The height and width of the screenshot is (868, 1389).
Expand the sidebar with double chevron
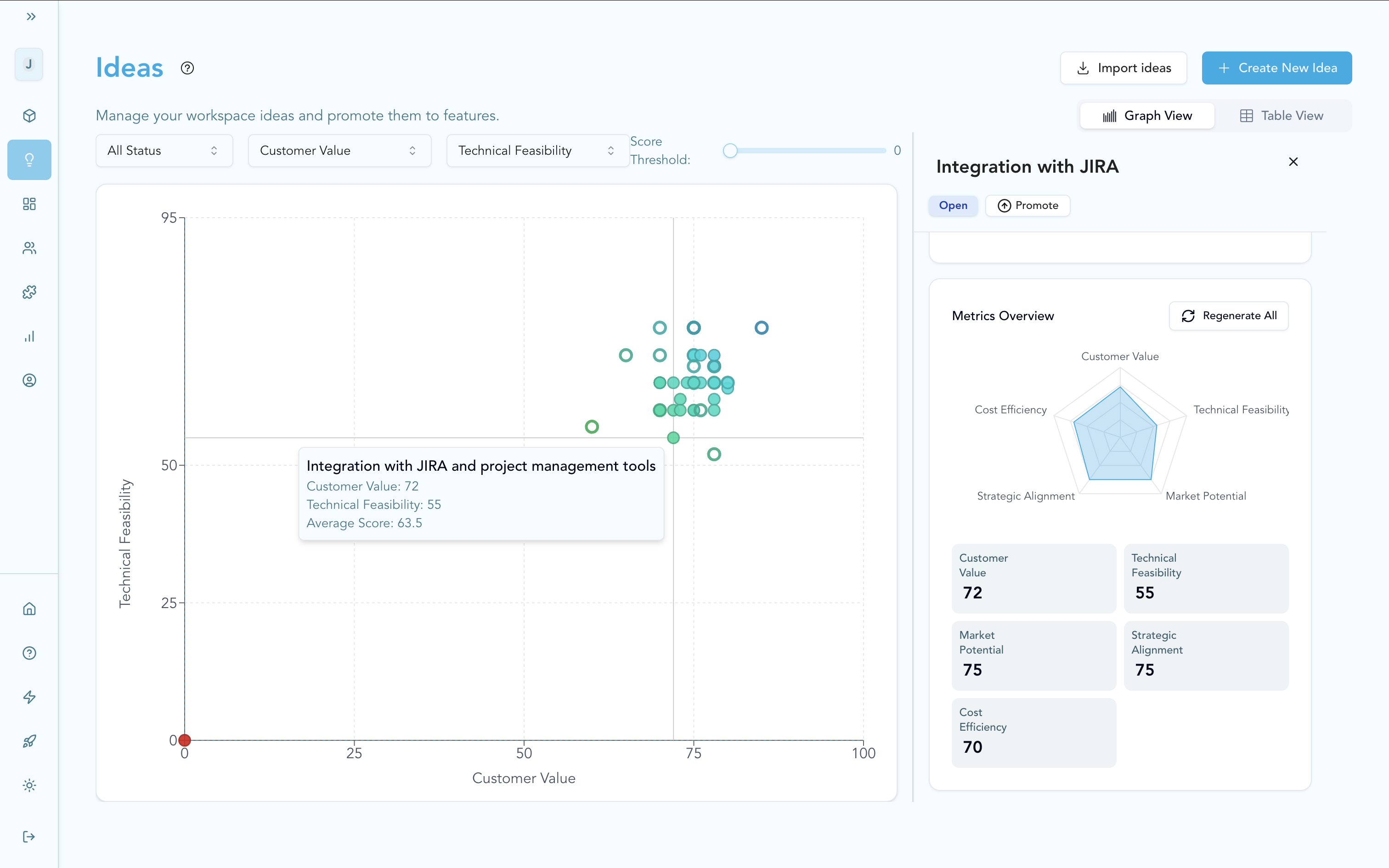click(31, 17)
